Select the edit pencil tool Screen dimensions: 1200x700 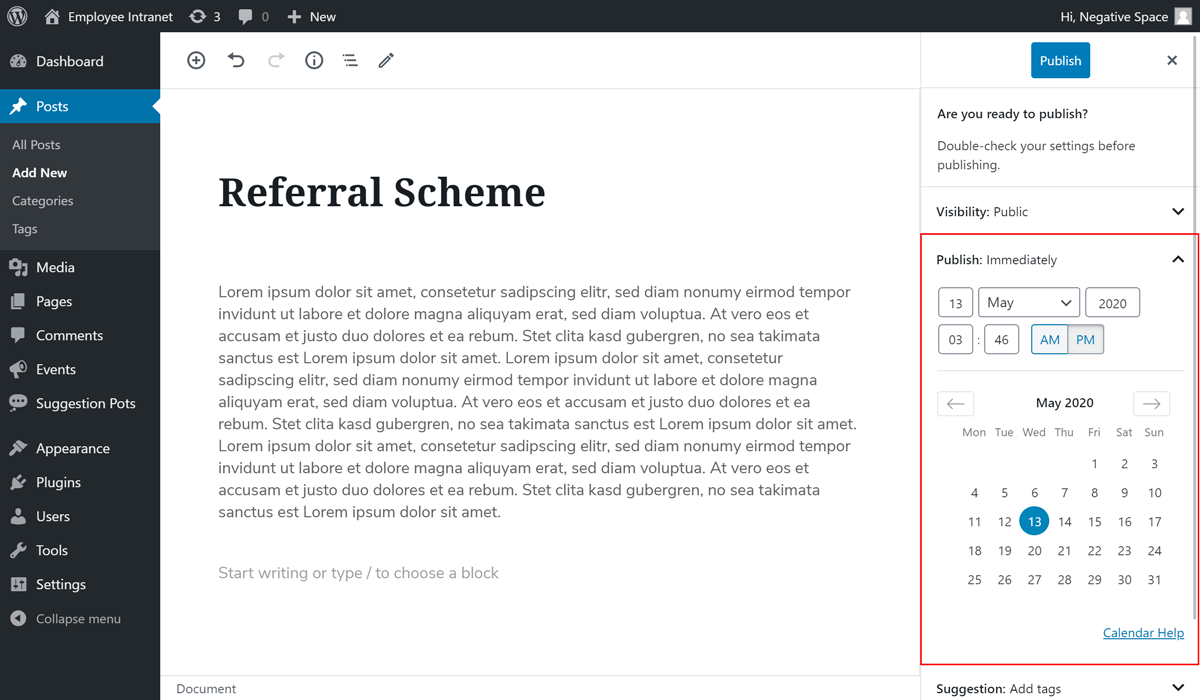click(386, 60)
